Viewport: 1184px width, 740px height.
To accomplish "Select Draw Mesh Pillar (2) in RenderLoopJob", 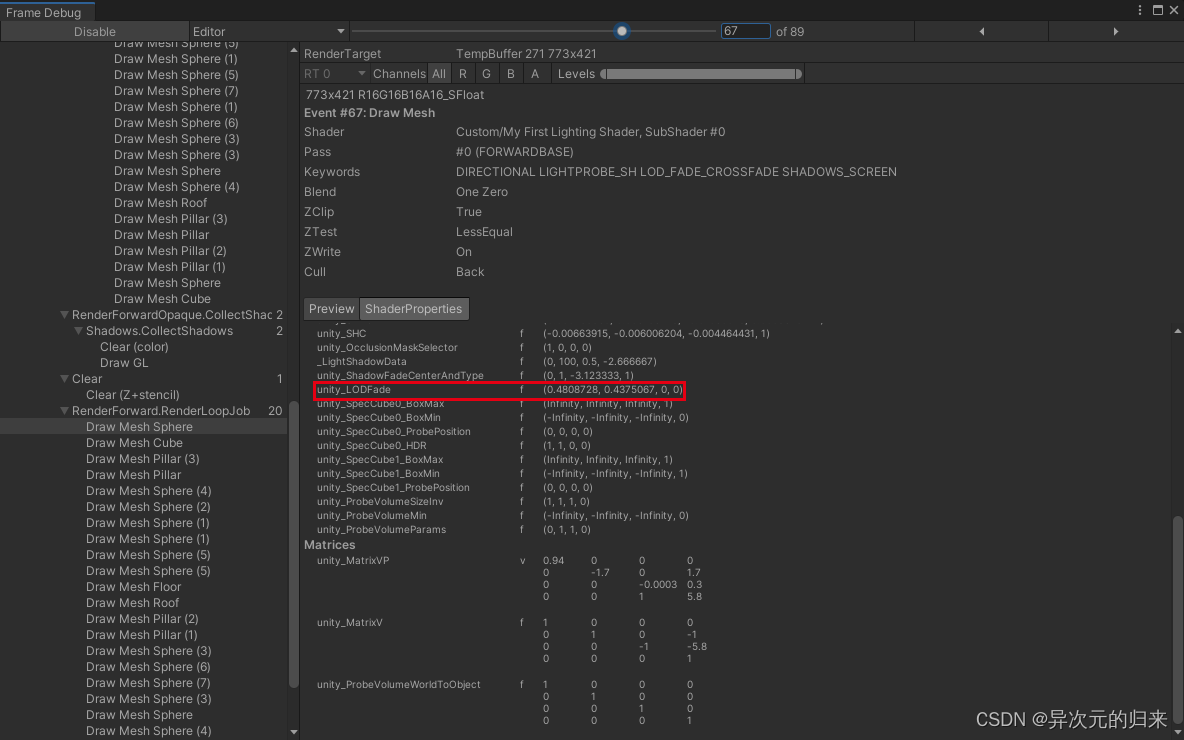I will [142, 618].
